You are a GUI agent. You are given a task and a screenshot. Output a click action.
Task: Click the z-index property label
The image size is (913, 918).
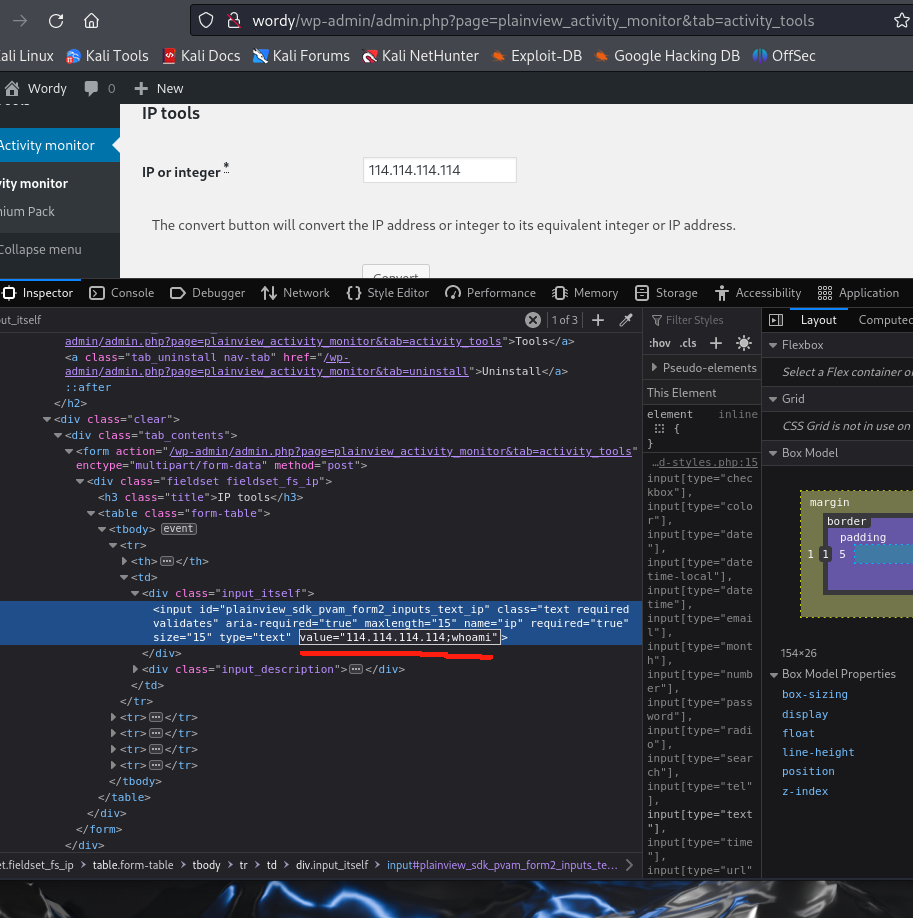[x=805, y=791]
